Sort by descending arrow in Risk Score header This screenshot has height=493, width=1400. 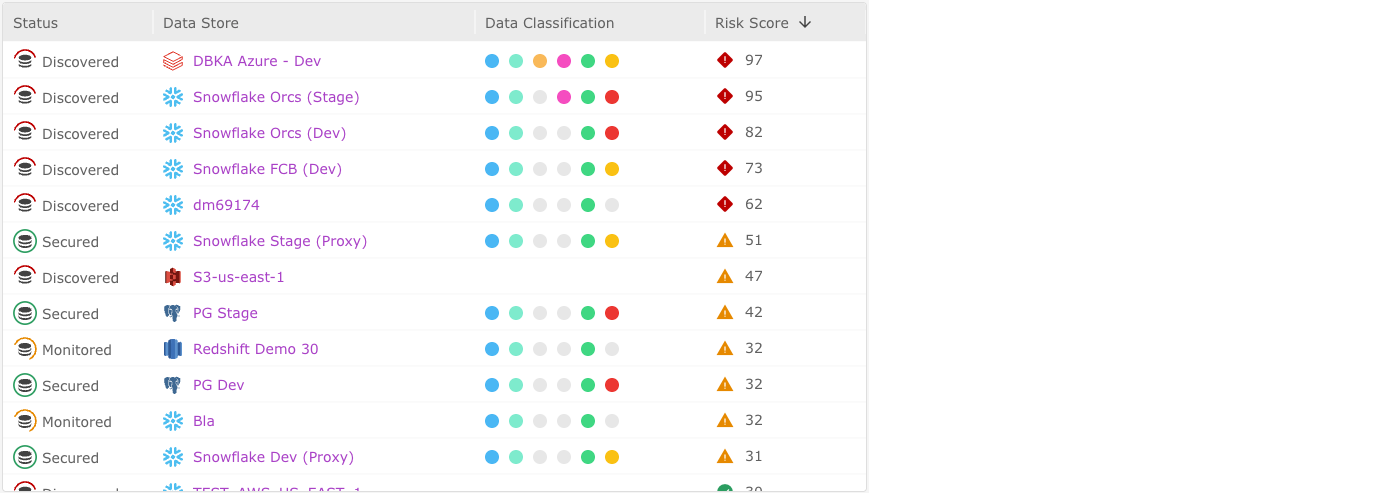[x=805, y=22]
